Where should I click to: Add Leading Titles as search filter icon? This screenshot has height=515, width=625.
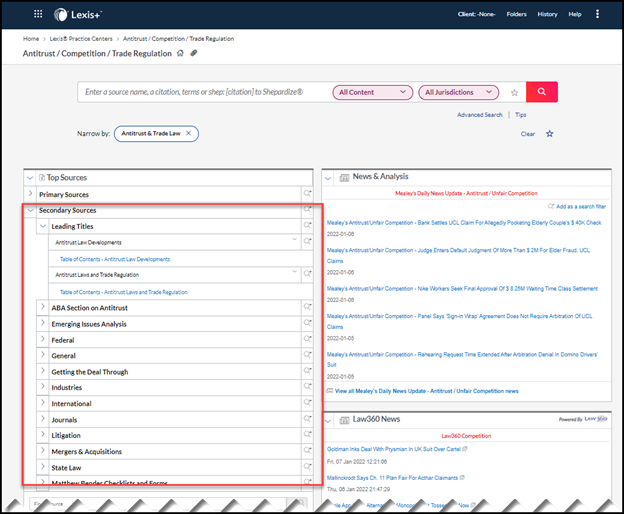(307, 225)
